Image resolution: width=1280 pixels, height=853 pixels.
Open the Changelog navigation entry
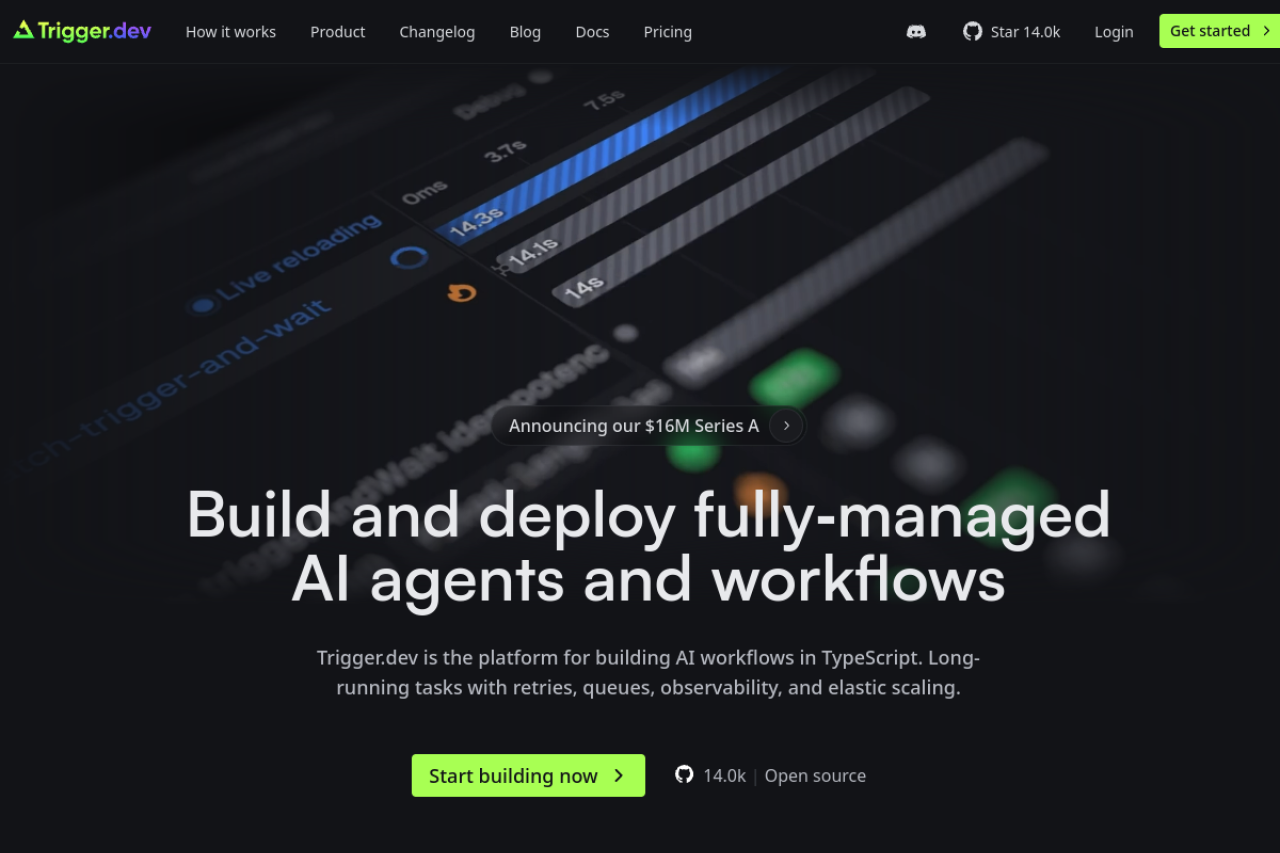click(437, 31)
